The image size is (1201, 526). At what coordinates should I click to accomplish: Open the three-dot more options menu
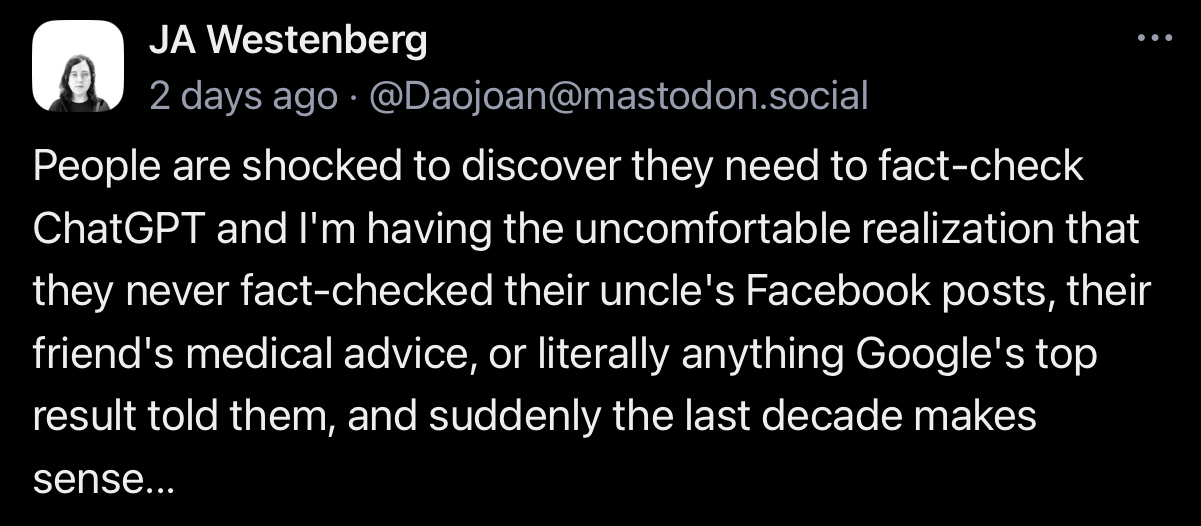[x=1154, y=38]
